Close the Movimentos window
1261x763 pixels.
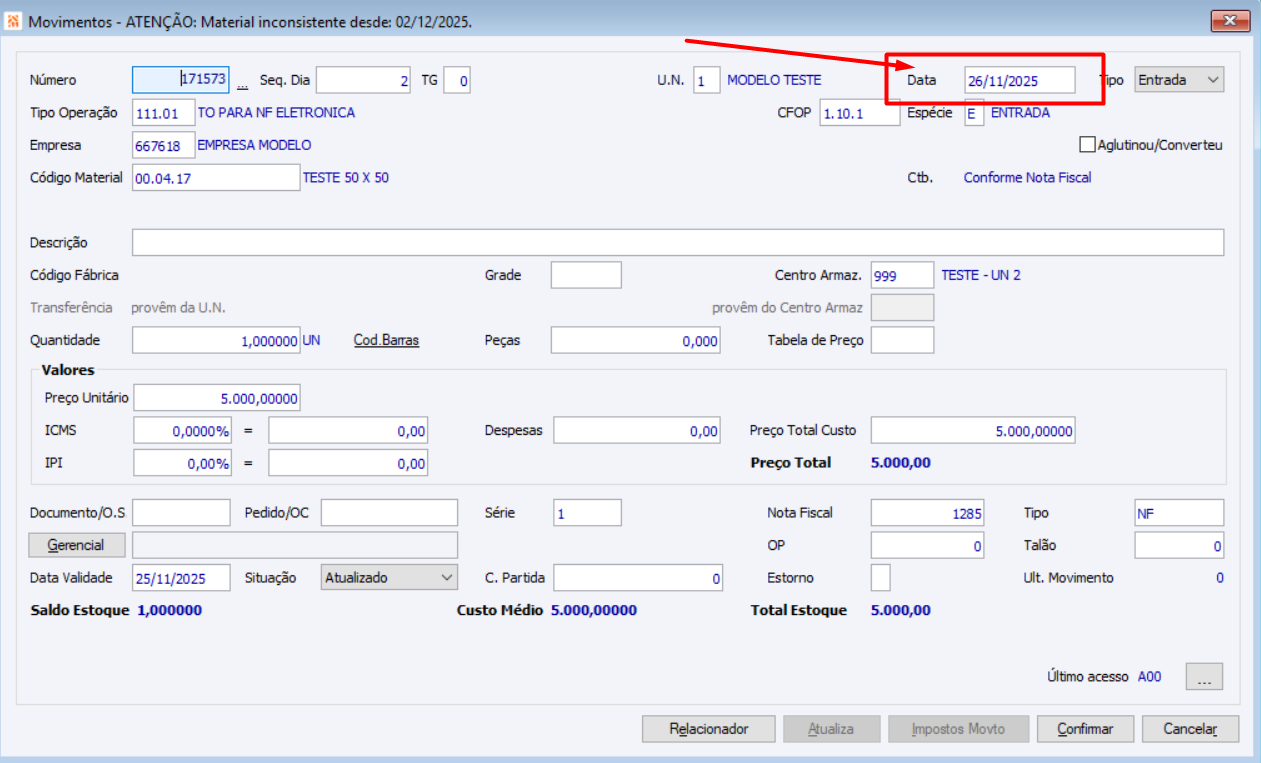[1230, 20]
